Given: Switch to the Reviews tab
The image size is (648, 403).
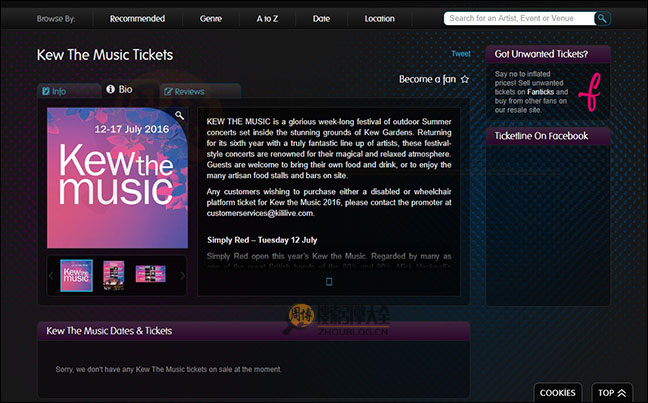Looking at the screenshot, I should tap(183, 91).
